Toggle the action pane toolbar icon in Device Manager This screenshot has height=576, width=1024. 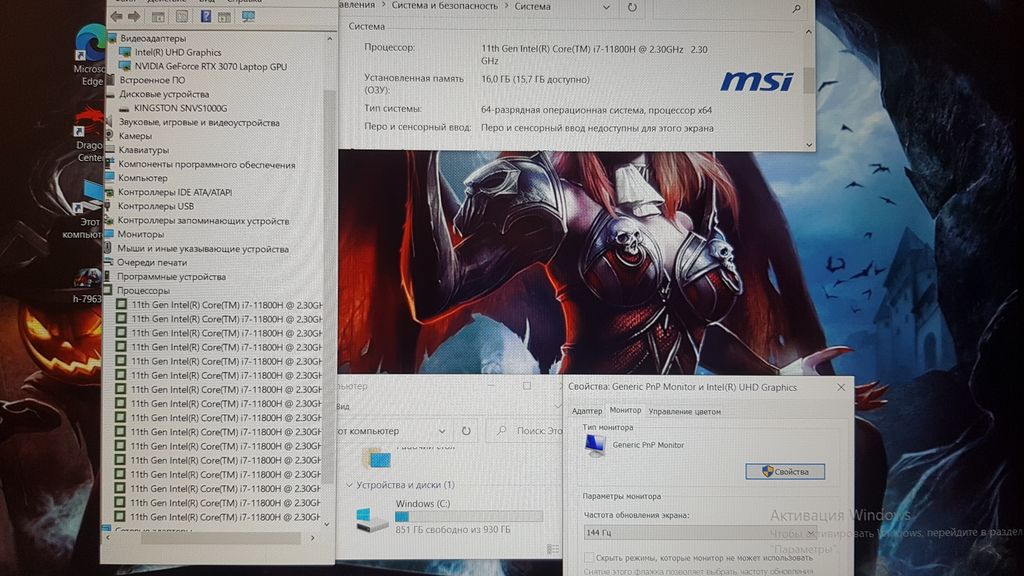224,16
